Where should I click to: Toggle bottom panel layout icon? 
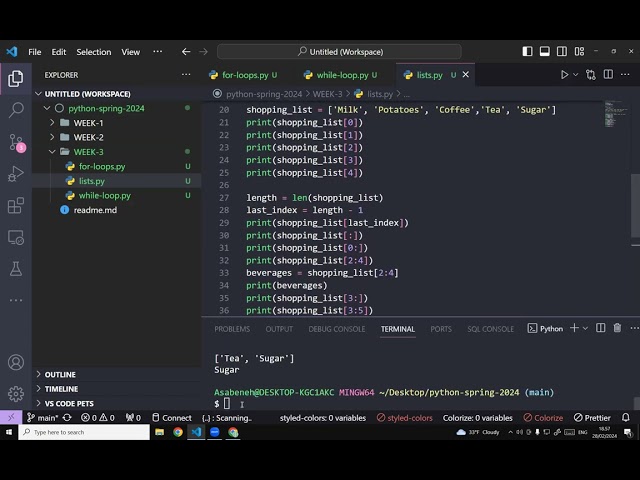click(x=544, y=51)
